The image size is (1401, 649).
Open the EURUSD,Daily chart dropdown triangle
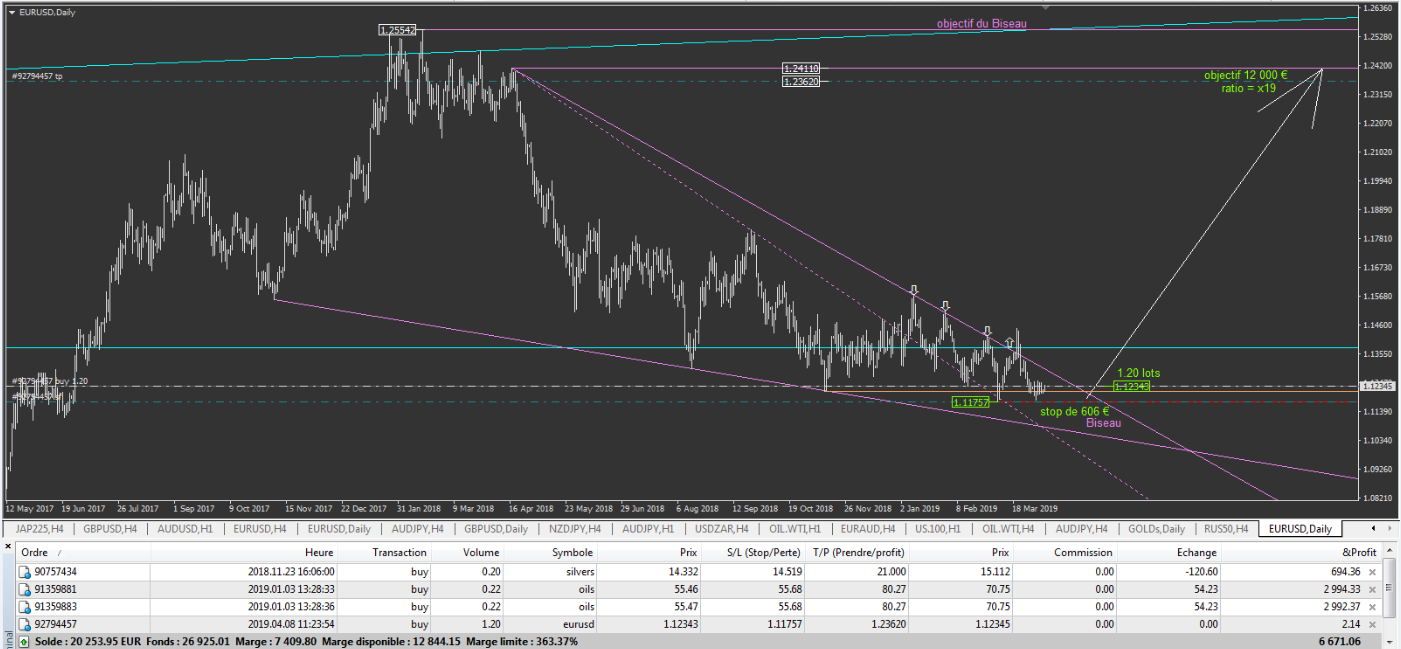pyautogui.click(x=11, y=12)
